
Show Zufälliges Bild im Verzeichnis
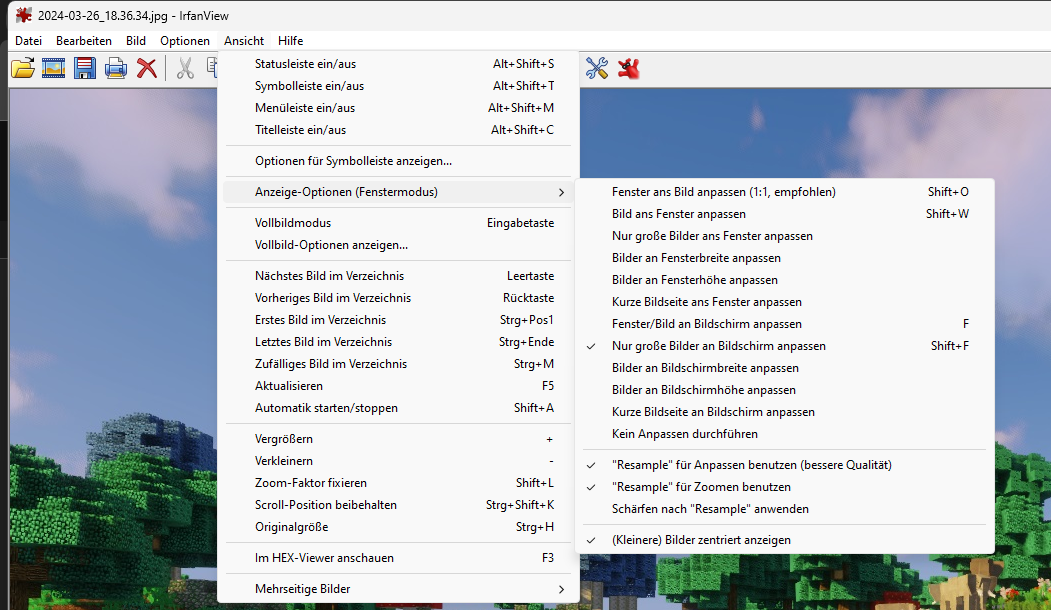[x=398, y=364]
